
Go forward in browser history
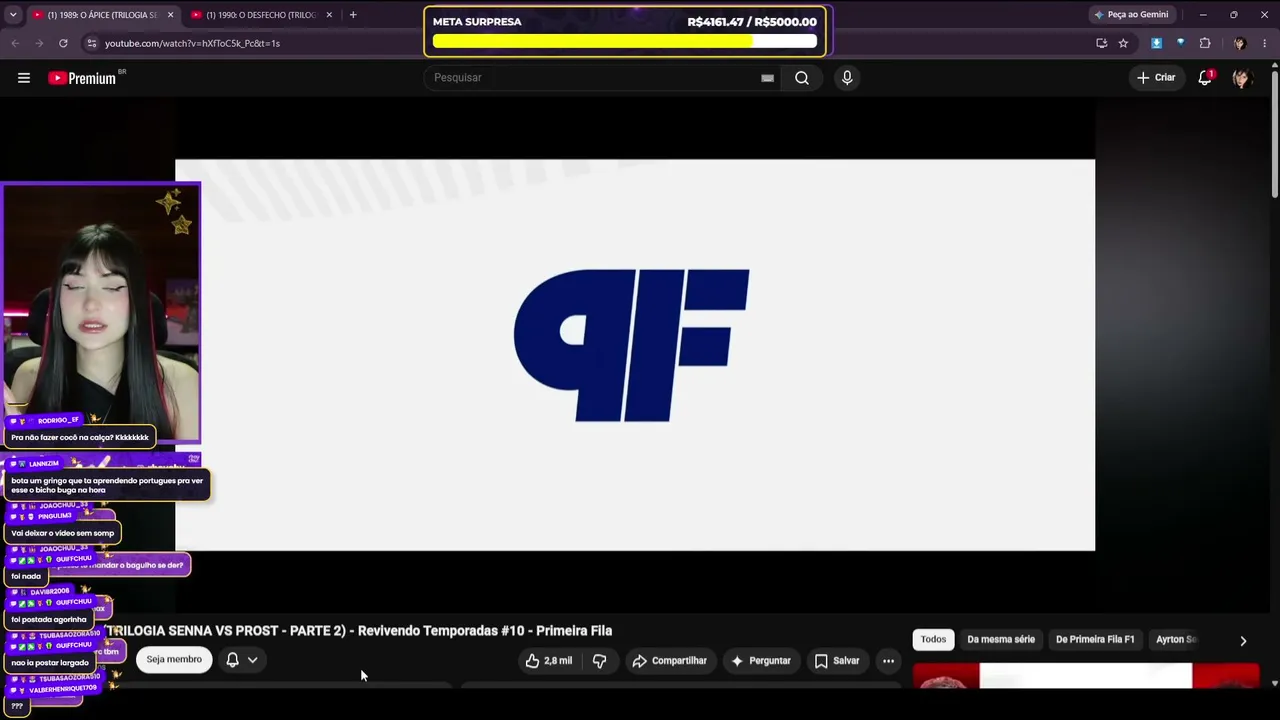[x=39, y=43]
